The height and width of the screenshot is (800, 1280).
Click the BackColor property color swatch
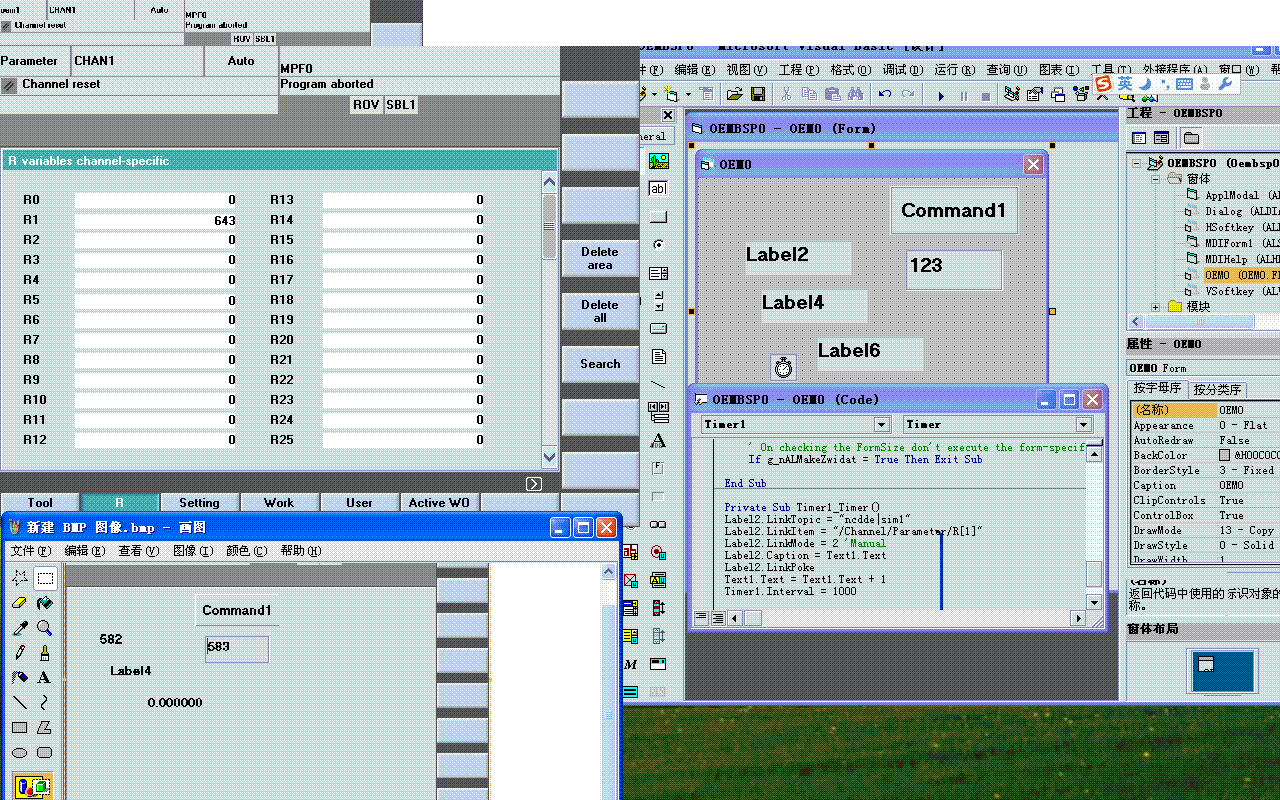1225,455
